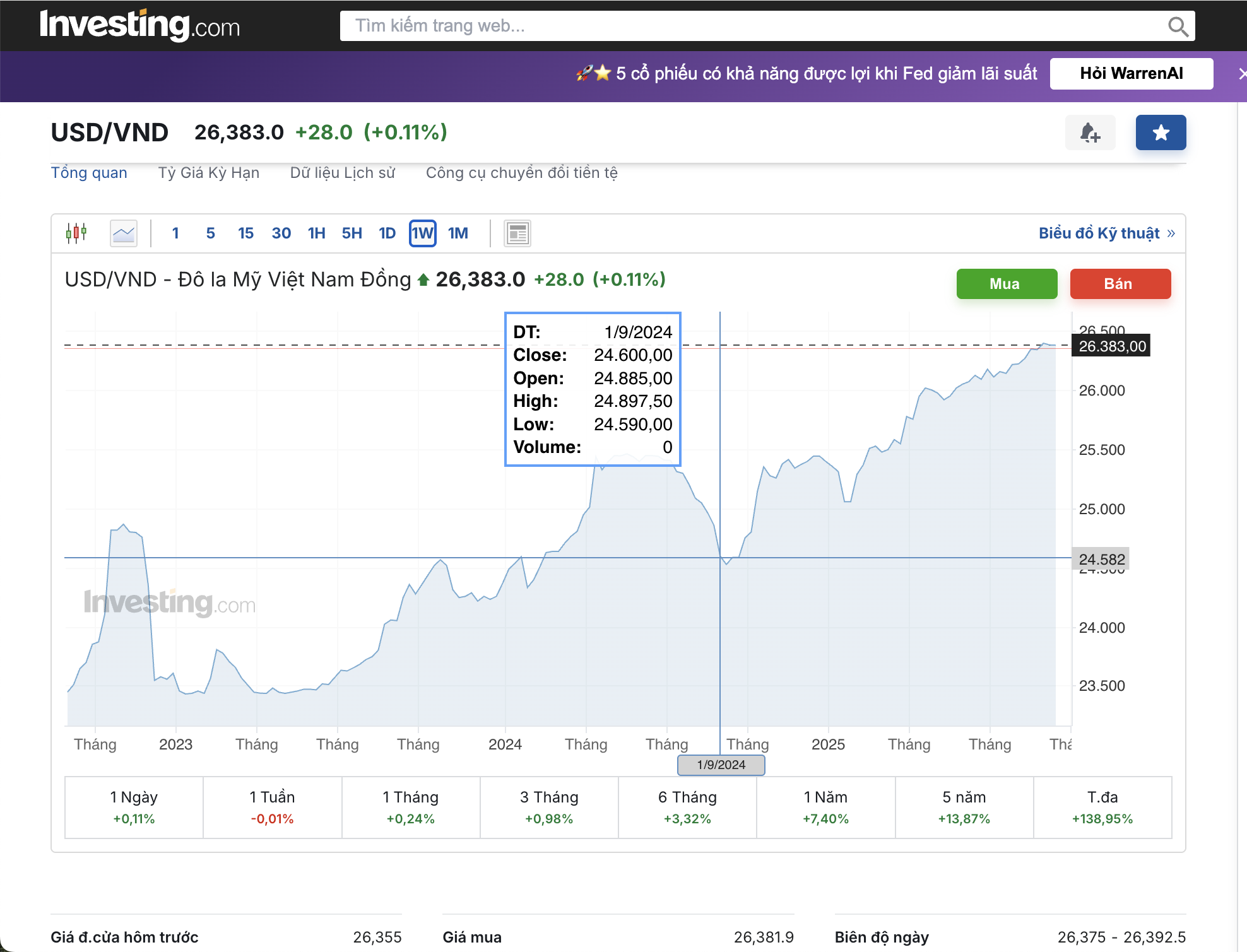Switch chart range to T.đa
This screenshot has height=952, width=1247.
tap(1102, 808)
